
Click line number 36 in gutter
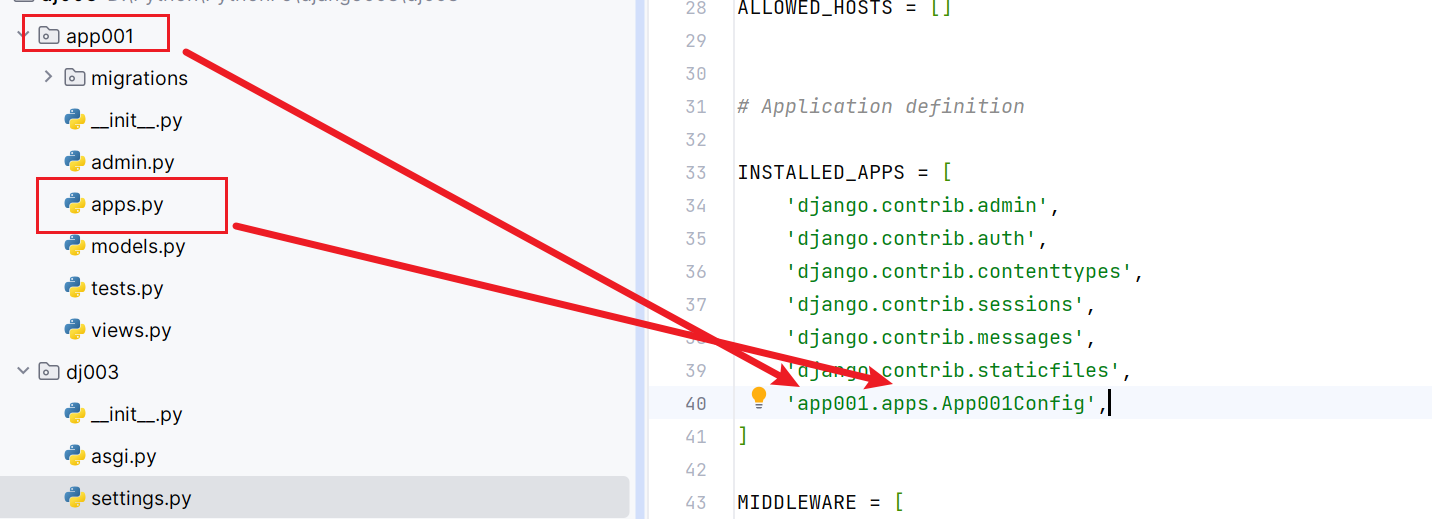(x=696, y=271)
